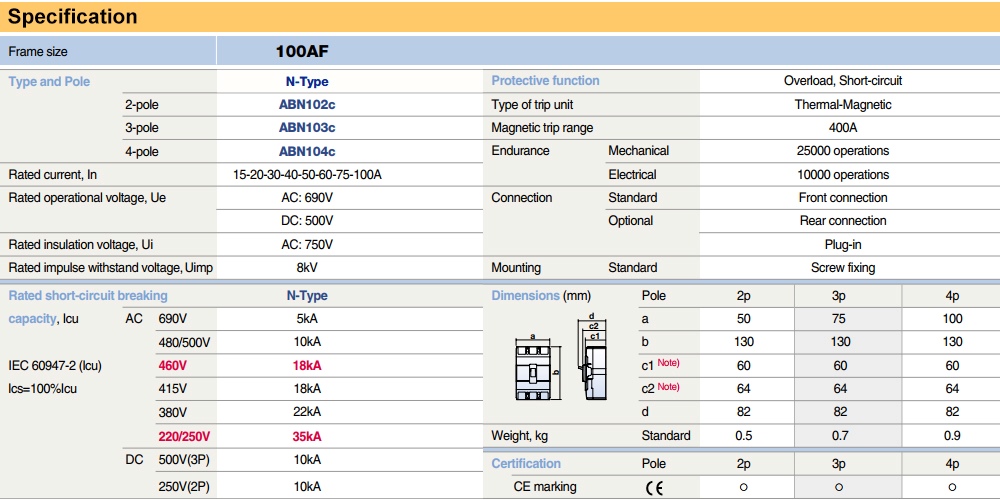Image resolution: width=1000 pixels, height=500 pixels.
Task: Click dimension a value 100 for 4p
Action: click(x=952, y=319)
